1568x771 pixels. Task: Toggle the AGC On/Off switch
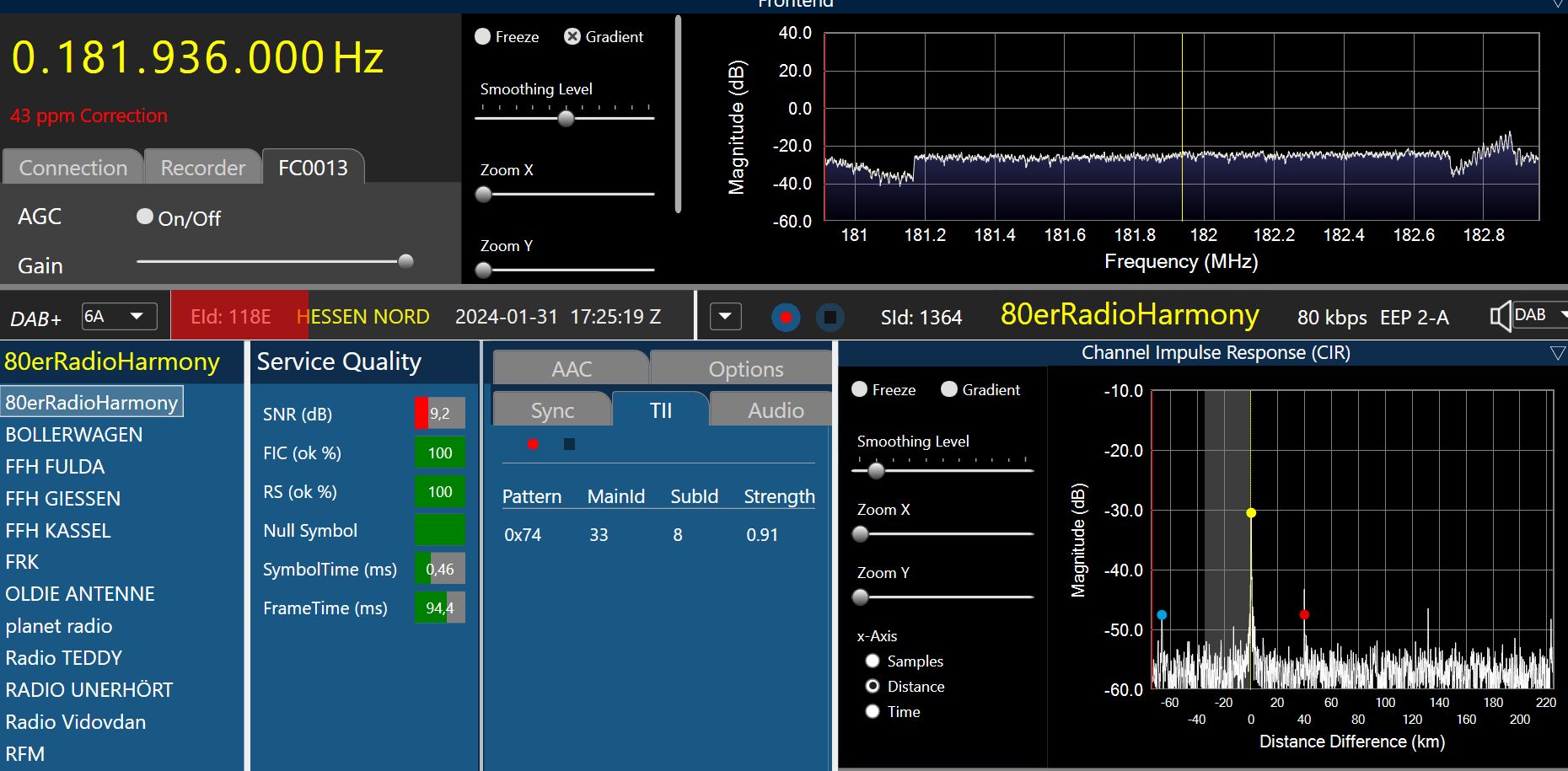point(145,217)
